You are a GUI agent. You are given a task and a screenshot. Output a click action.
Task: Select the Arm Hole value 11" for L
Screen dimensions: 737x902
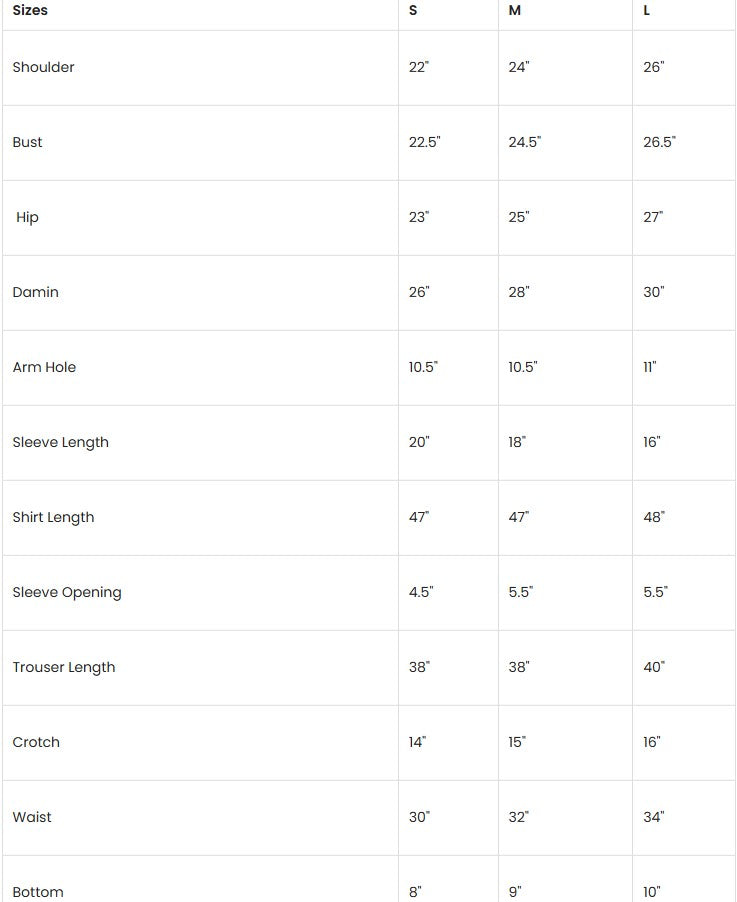pos(650,367)
